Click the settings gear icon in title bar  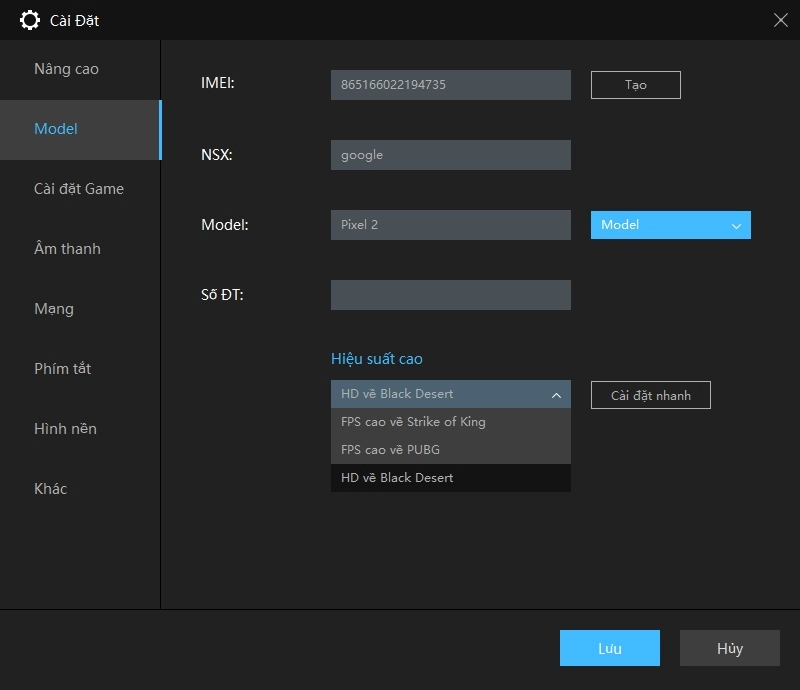coord(30,20)
